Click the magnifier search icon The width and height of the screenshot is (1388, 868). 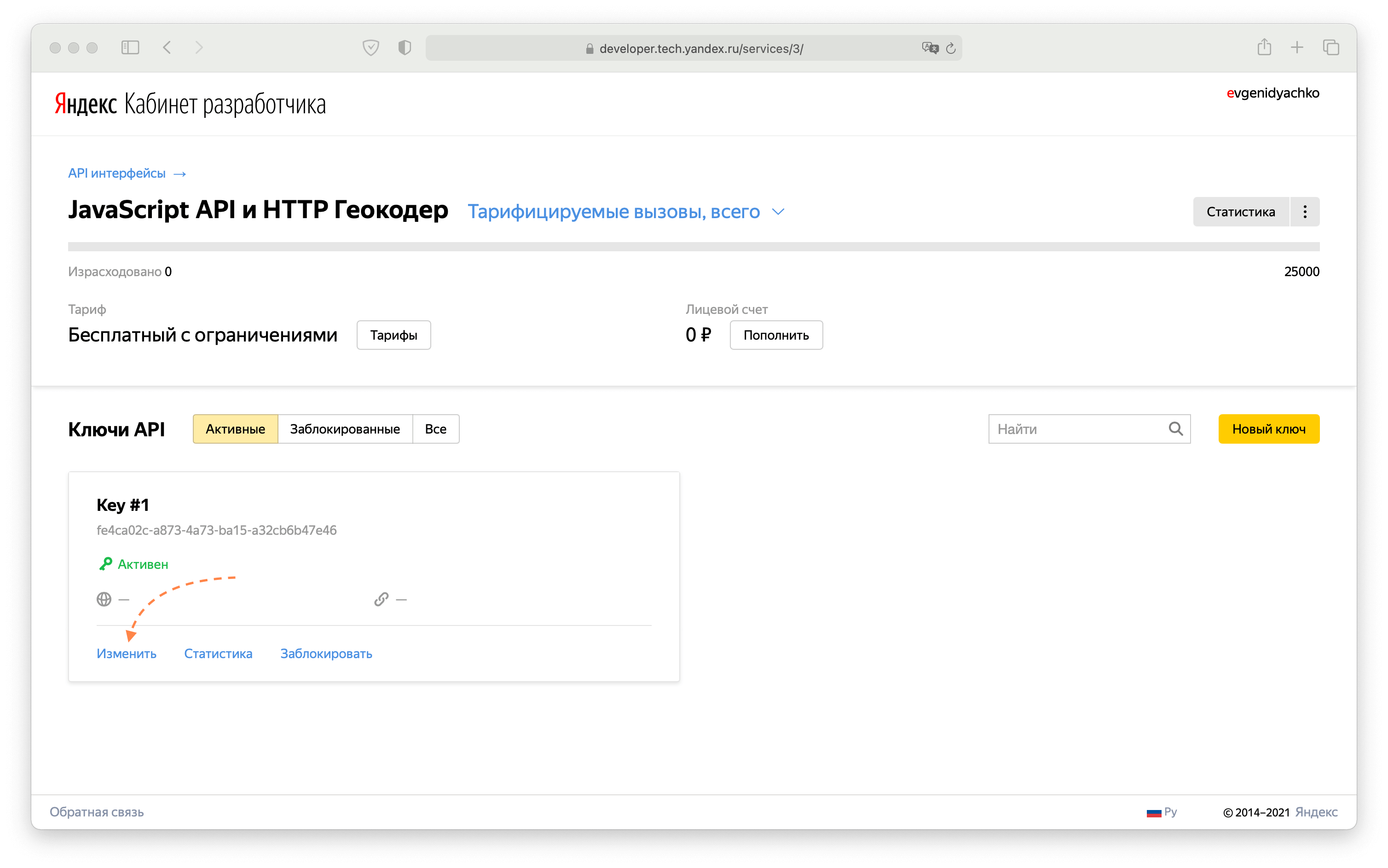click(1175, 429)
